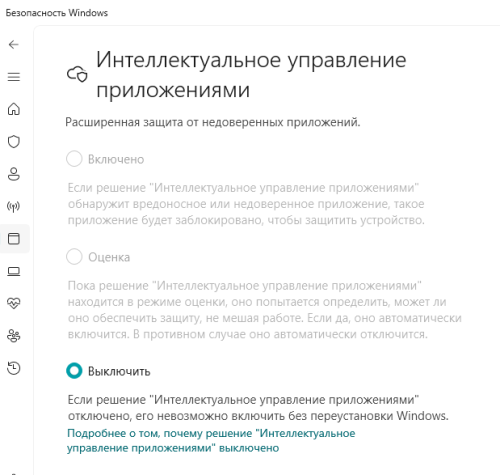Open App & browser control window icon
The image size is (500, 475).
pyautogui.click(x=14, y=239)
